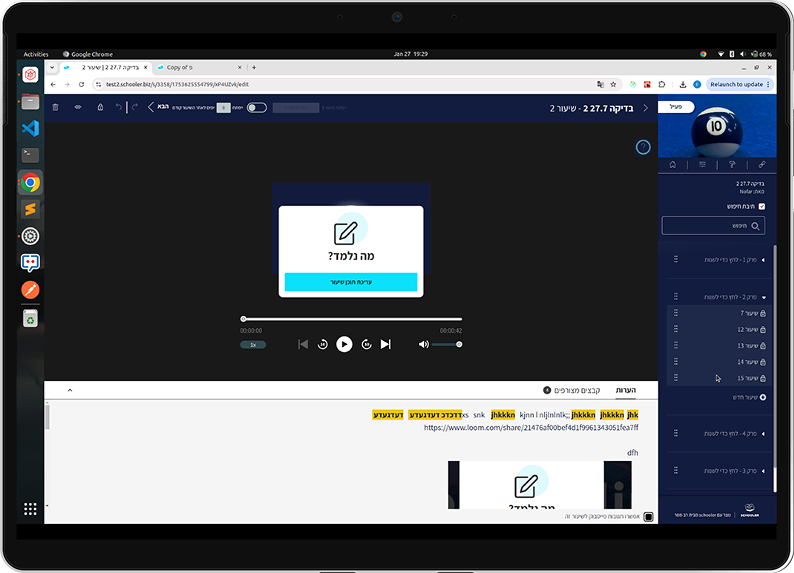Add a new lesson (שיעור חדש)
The width and height of the screenshot is (794, 573).
[x=749, y=397]
